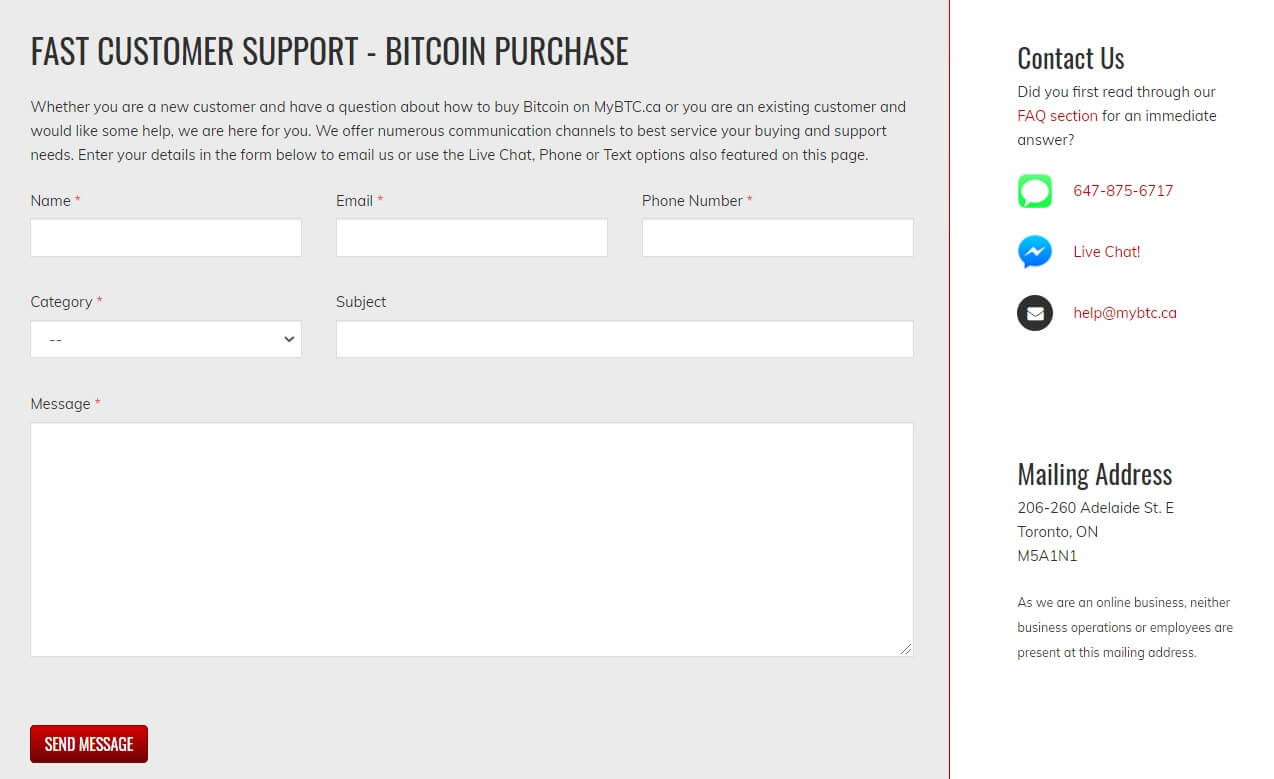Viewport: 1274px width, 779px height.
Task: Click the Name field label
Action: pos(51,201)
